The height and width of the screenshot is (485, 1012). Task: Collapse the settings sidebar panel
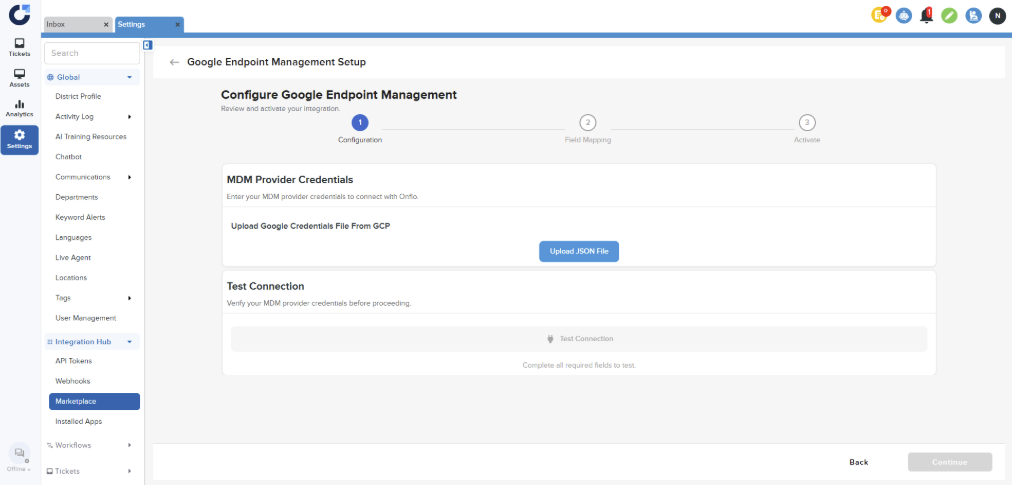[x=148, y=45]
